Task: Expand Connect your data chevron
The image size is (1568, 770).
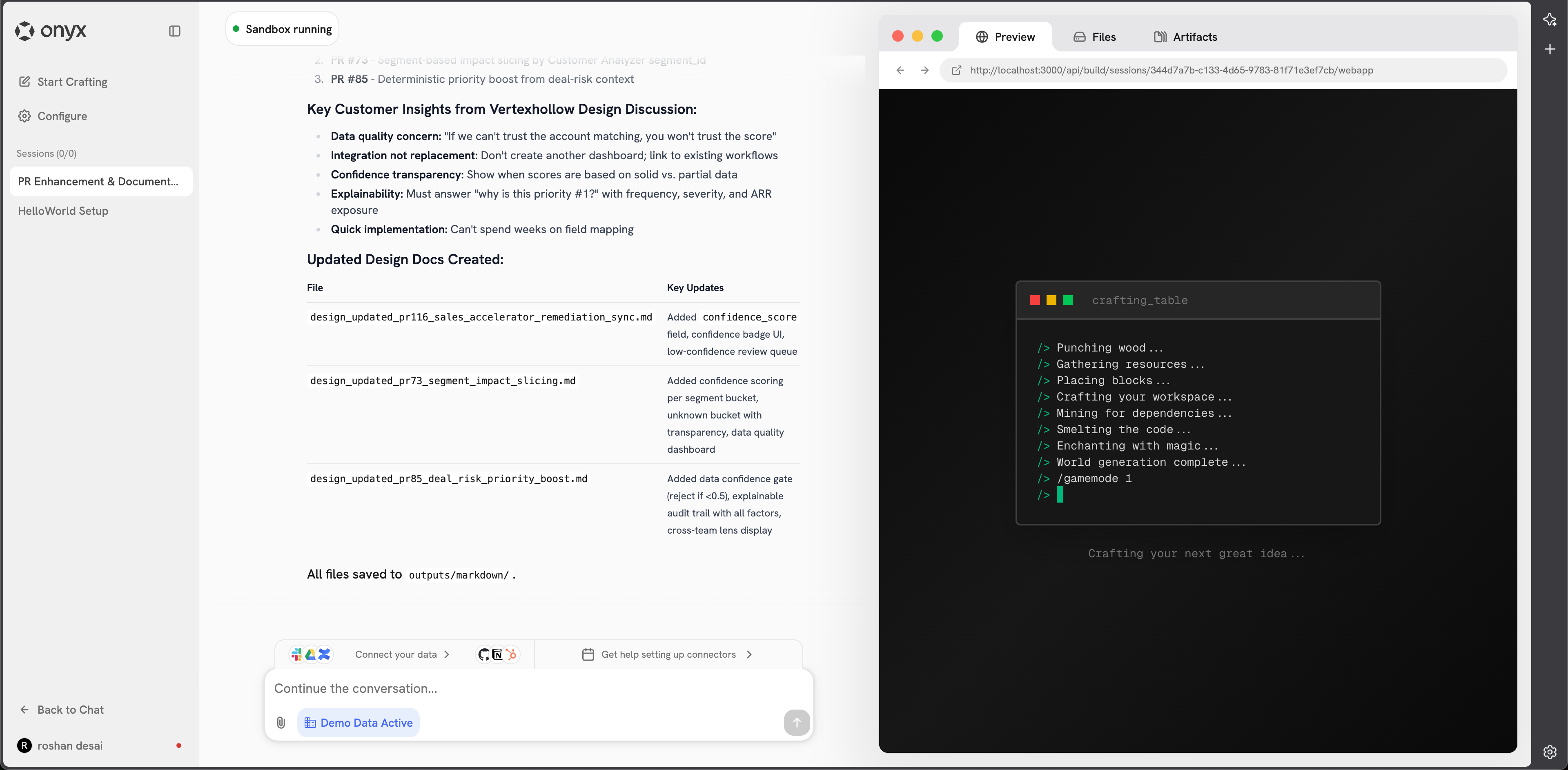Action: (447, 654)
